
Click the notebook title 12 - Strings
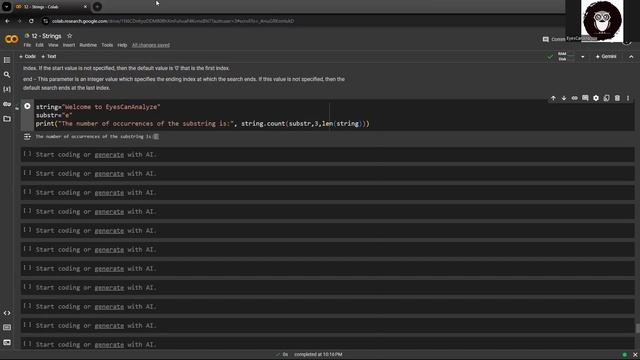[47, 36]
